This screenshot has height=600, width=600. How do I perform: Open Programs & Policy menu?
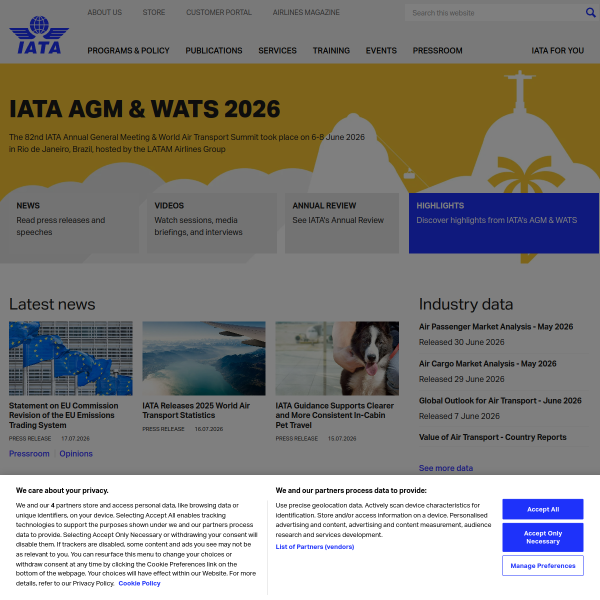(128, 51)
